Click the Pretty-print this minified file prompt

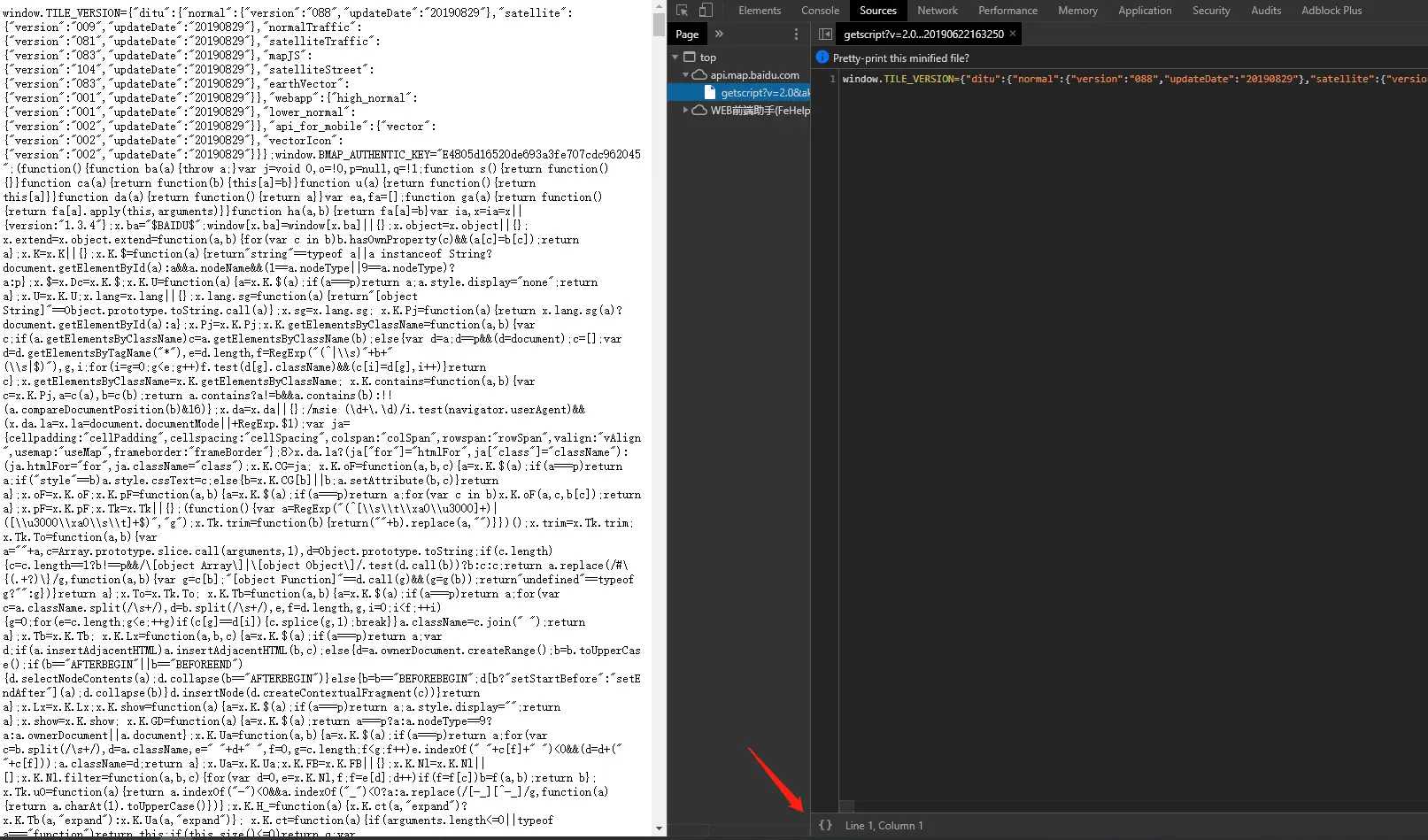click(900, 58)
